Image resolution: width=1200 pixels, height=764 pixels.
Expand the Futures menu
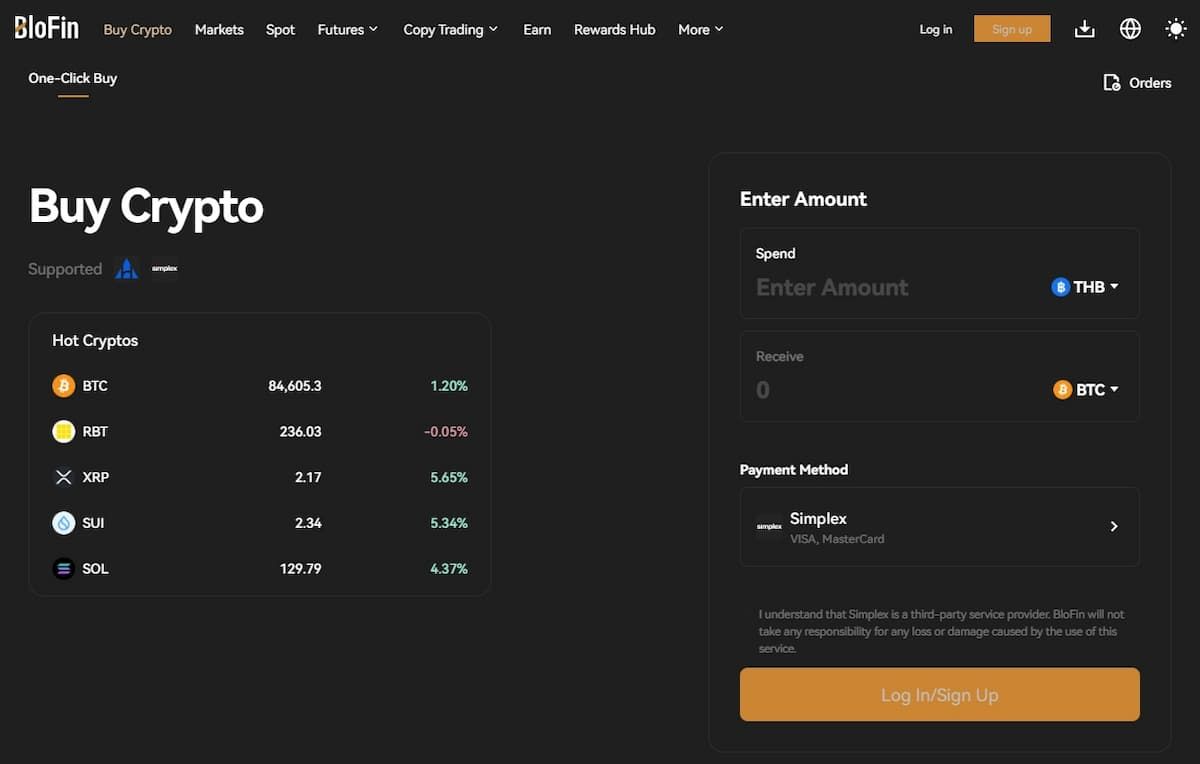pyautogui.click(x=348, y=30)
